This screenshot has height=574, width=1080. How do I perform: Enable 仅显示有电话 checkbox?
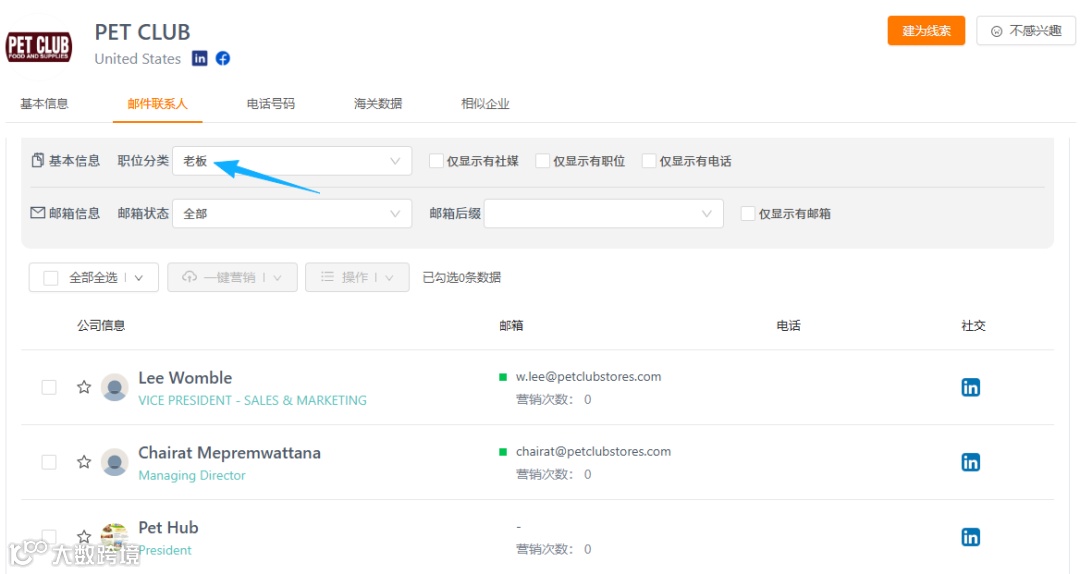coord(649,161)
